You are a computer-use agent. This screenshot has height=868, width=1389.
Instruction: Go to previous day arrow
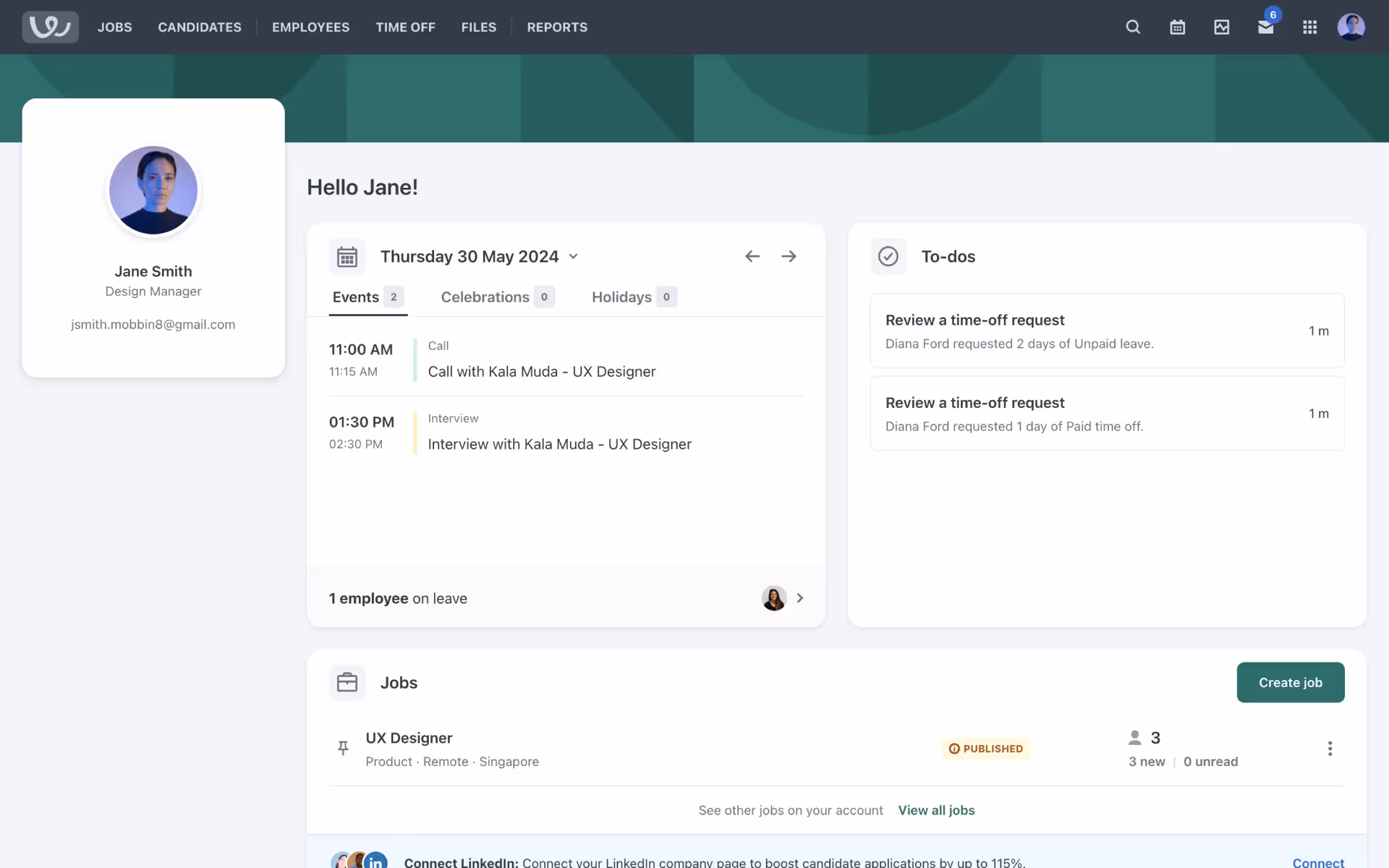[752, 256]
